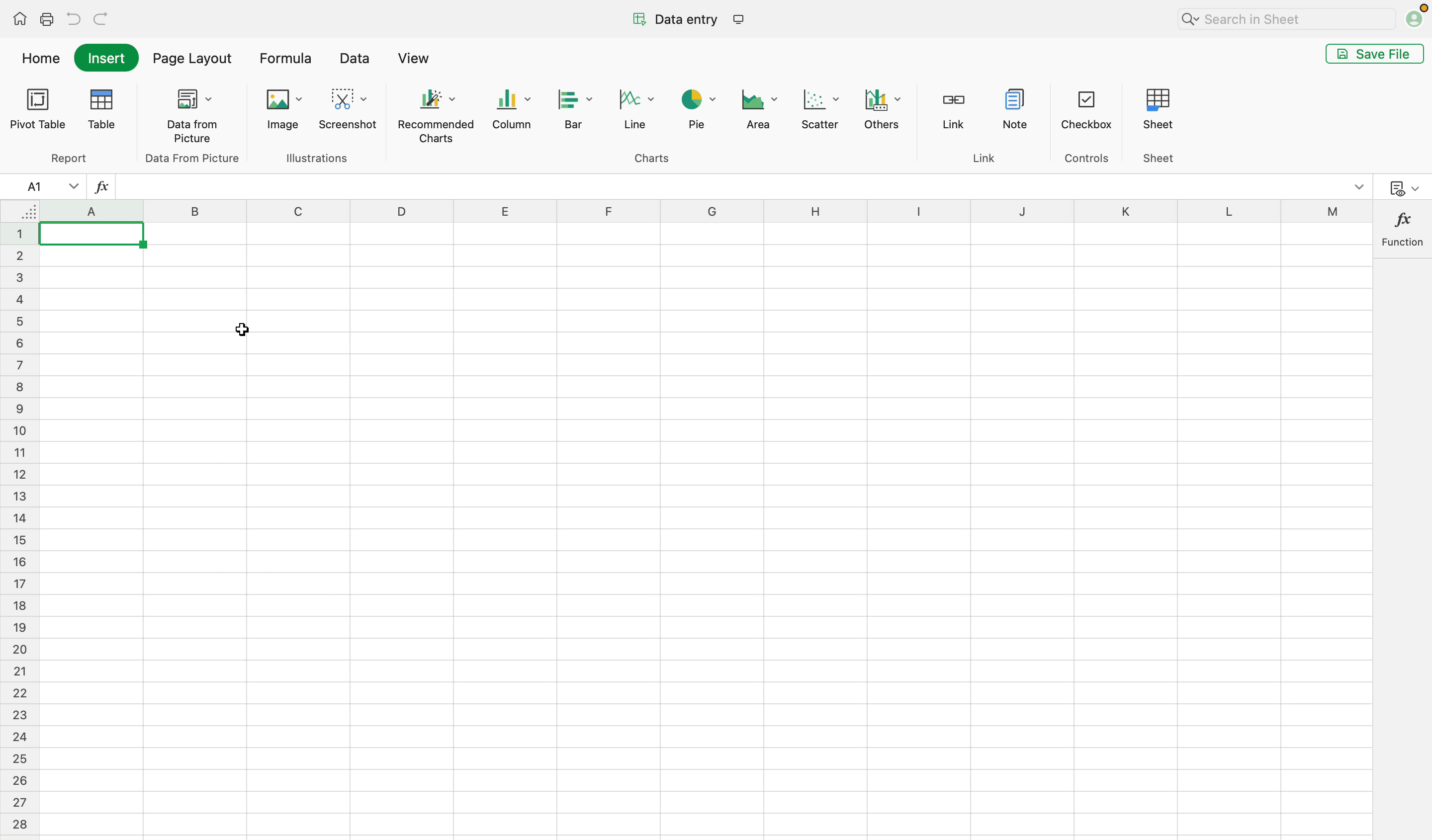Expand the formula bar chevron

click(1359, 187)
